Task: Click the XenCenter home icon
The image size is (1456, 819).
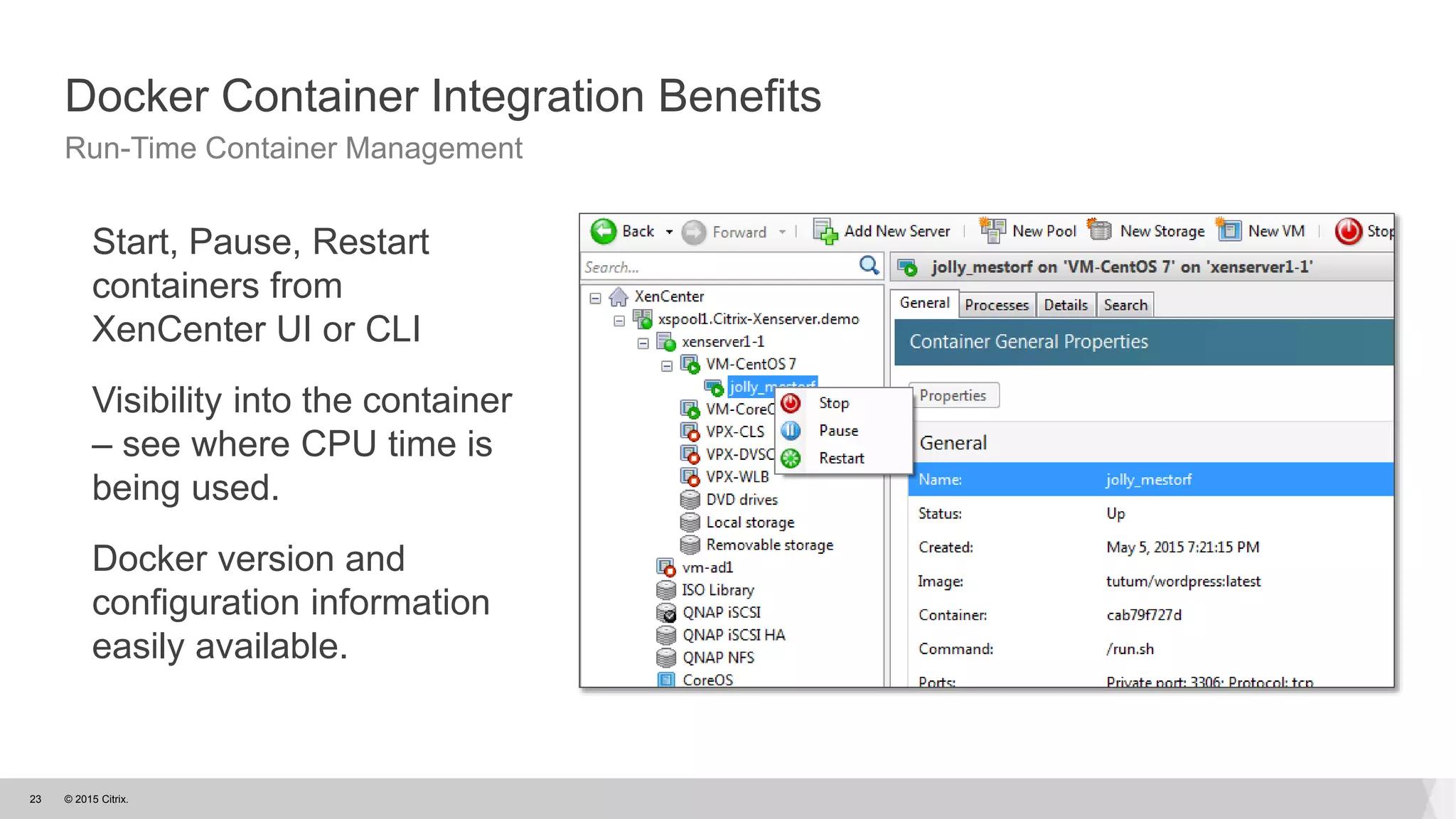Action: pyautogui.click(x=619, y=296)
